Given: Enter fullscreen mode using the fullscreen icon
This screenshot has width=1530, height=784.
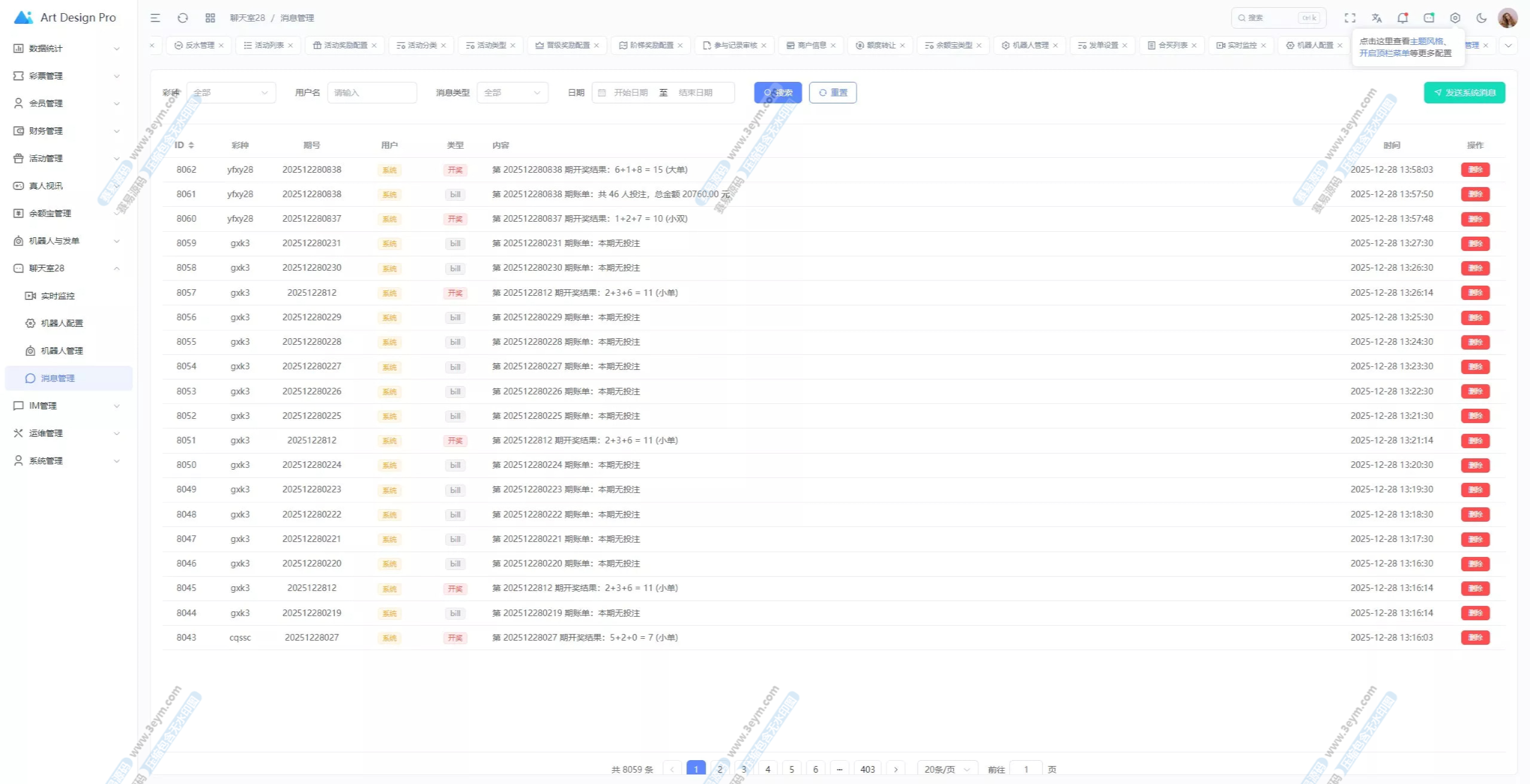Looking at the screenshot, I should pos(1350,18).
